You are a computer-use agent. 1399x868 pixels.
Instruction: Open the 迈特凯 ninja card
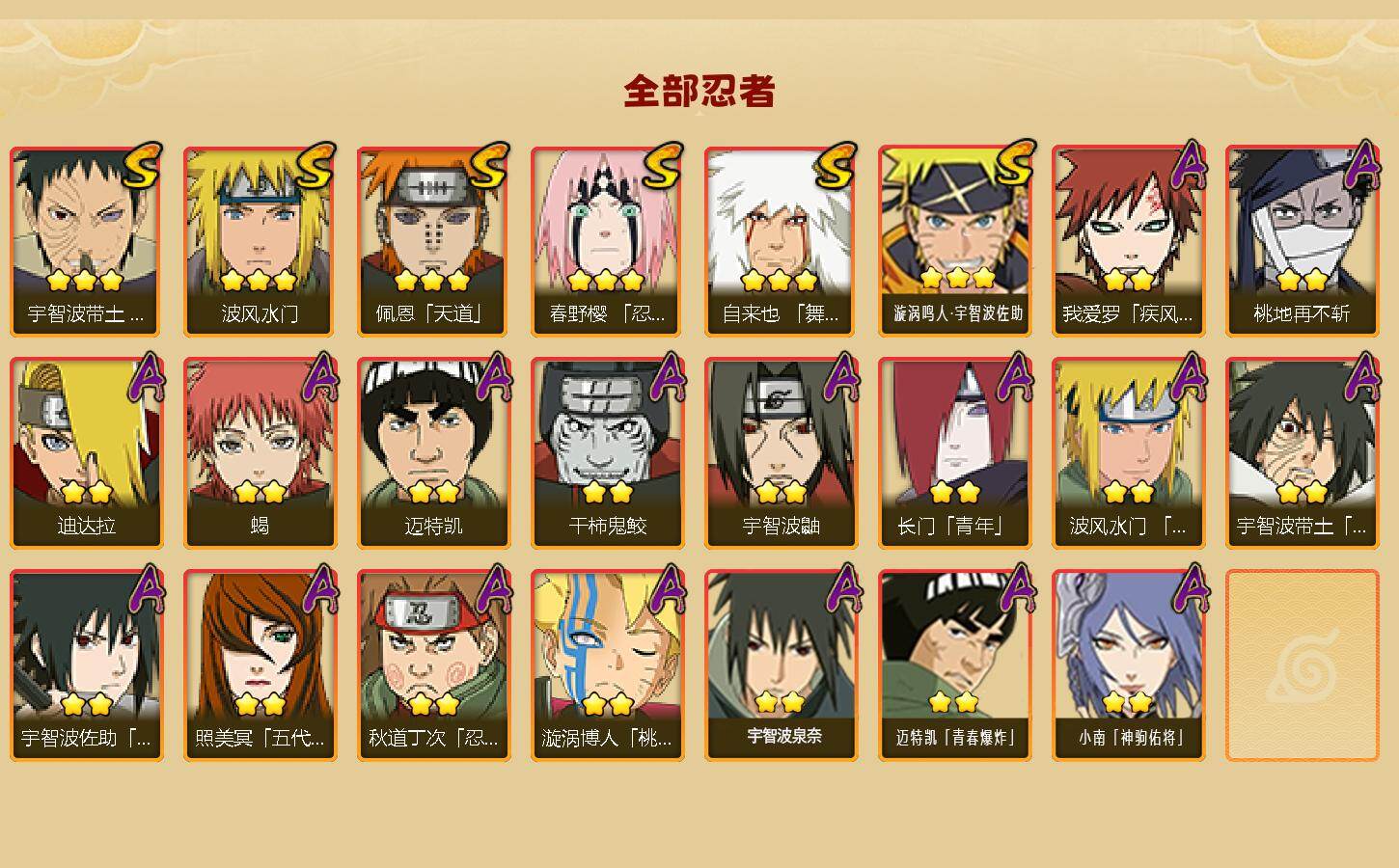pyautogui.click(x=433, y=453)
